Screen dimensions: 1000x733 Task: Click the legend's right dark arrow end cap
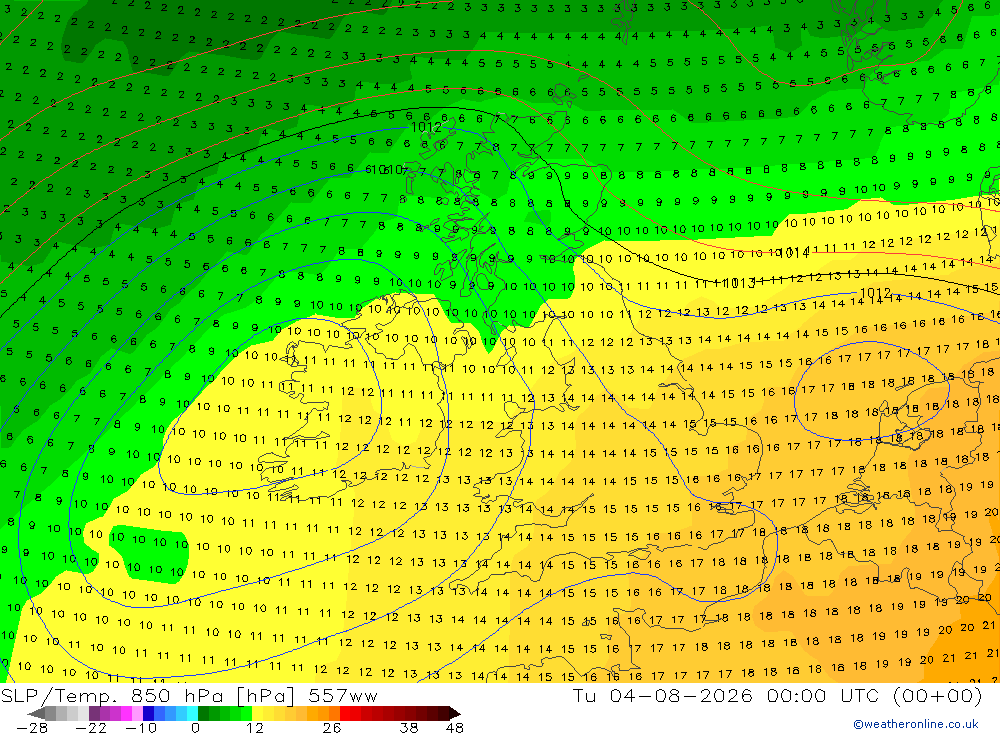pyautogui.click(x=455, y=714)
